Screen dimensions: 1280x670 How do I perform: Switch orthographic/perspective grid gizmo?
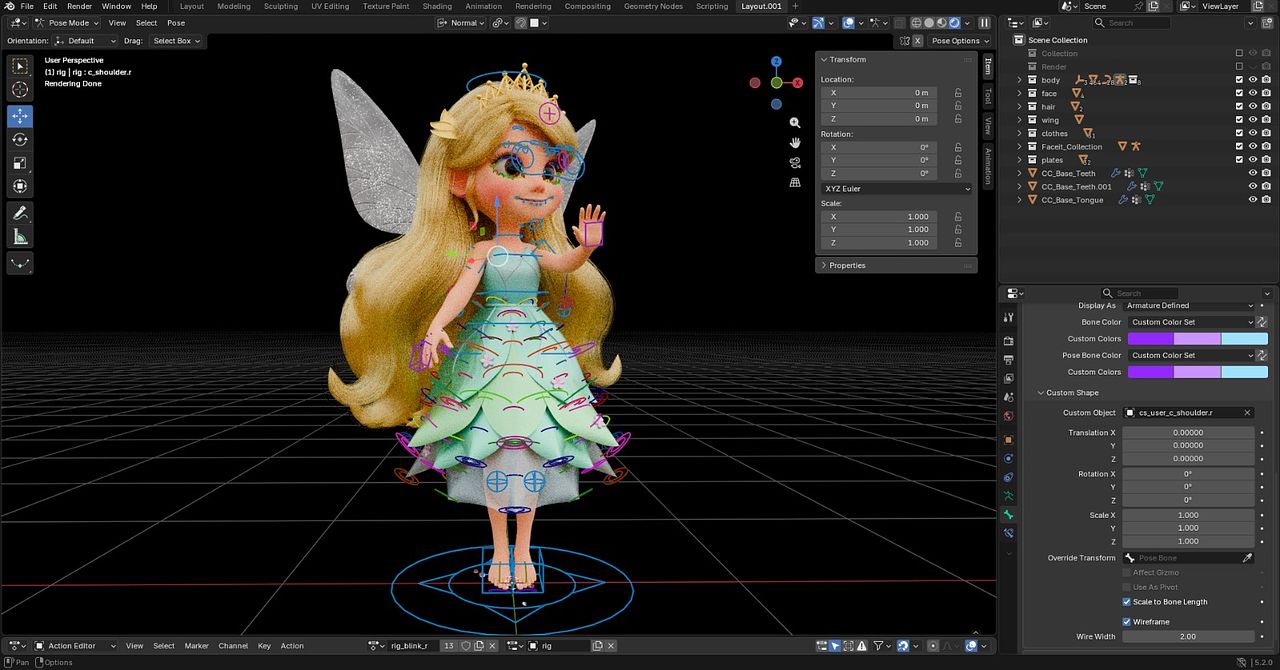pyautogui.click(x=795, y=182)
